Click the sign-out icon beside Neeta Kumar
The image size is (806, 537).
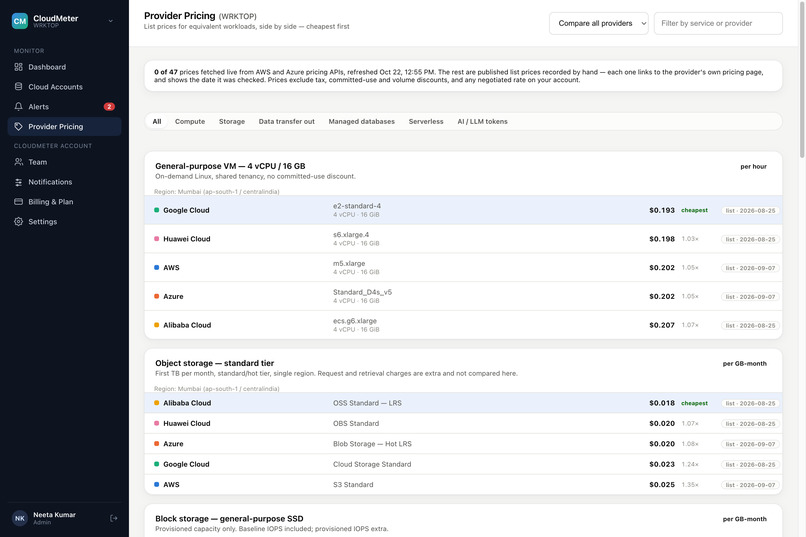[114, 518]
